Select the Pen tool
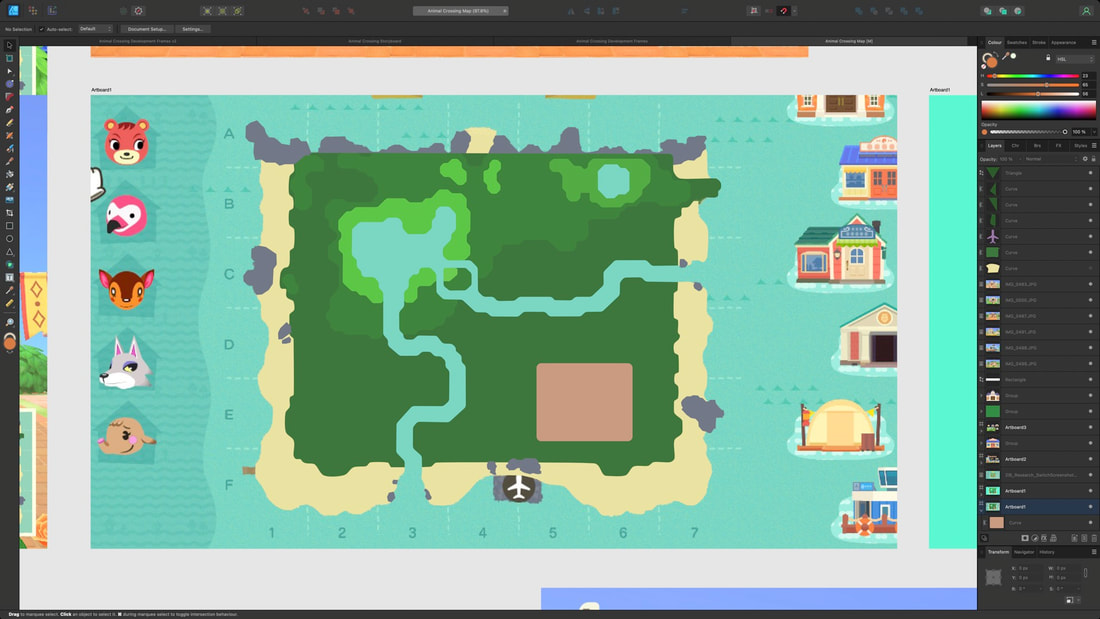Viewport: 1100px width, 619px height. click(9, 109)
